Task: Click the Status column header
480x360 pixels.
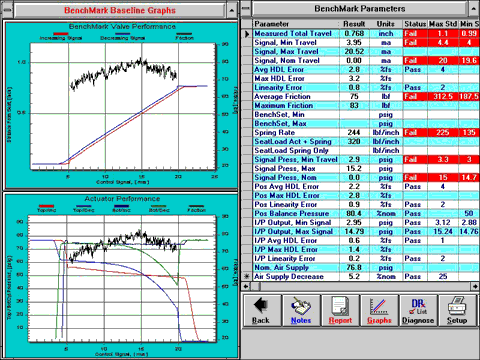Action: click(x=415, y=24)
